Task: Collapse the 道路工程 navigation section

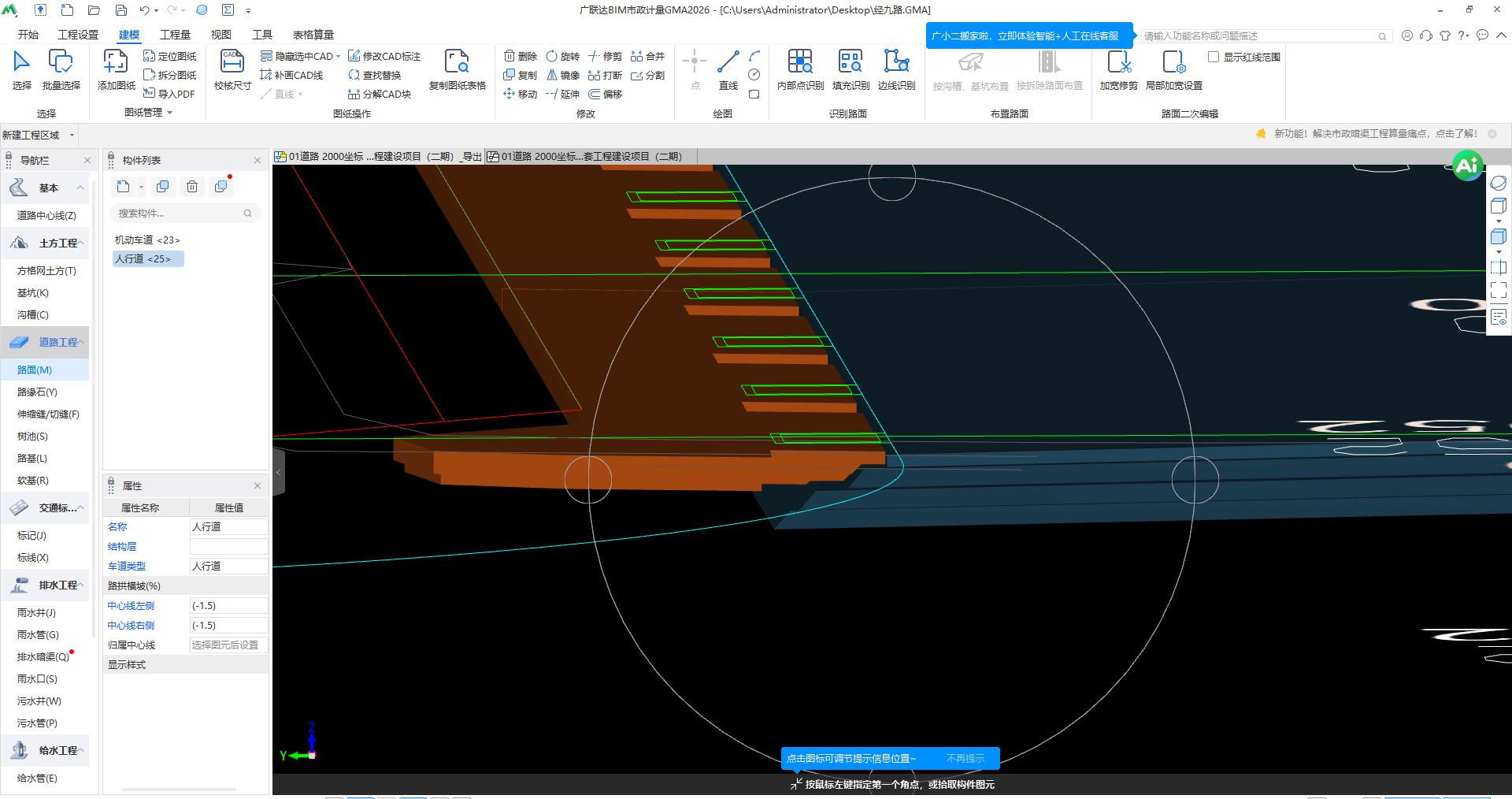Action: (x=80, y=342)
